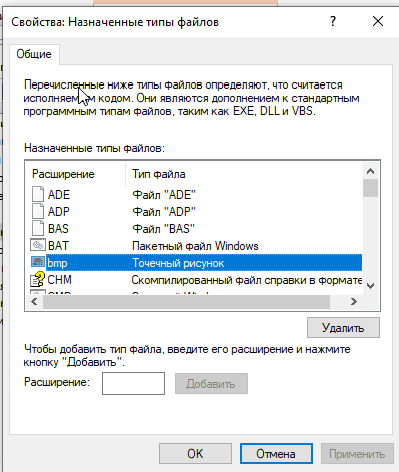Click the list scroll down arrow
The image size is (399, 472).
pyautogui.click(x=370, y=286)
